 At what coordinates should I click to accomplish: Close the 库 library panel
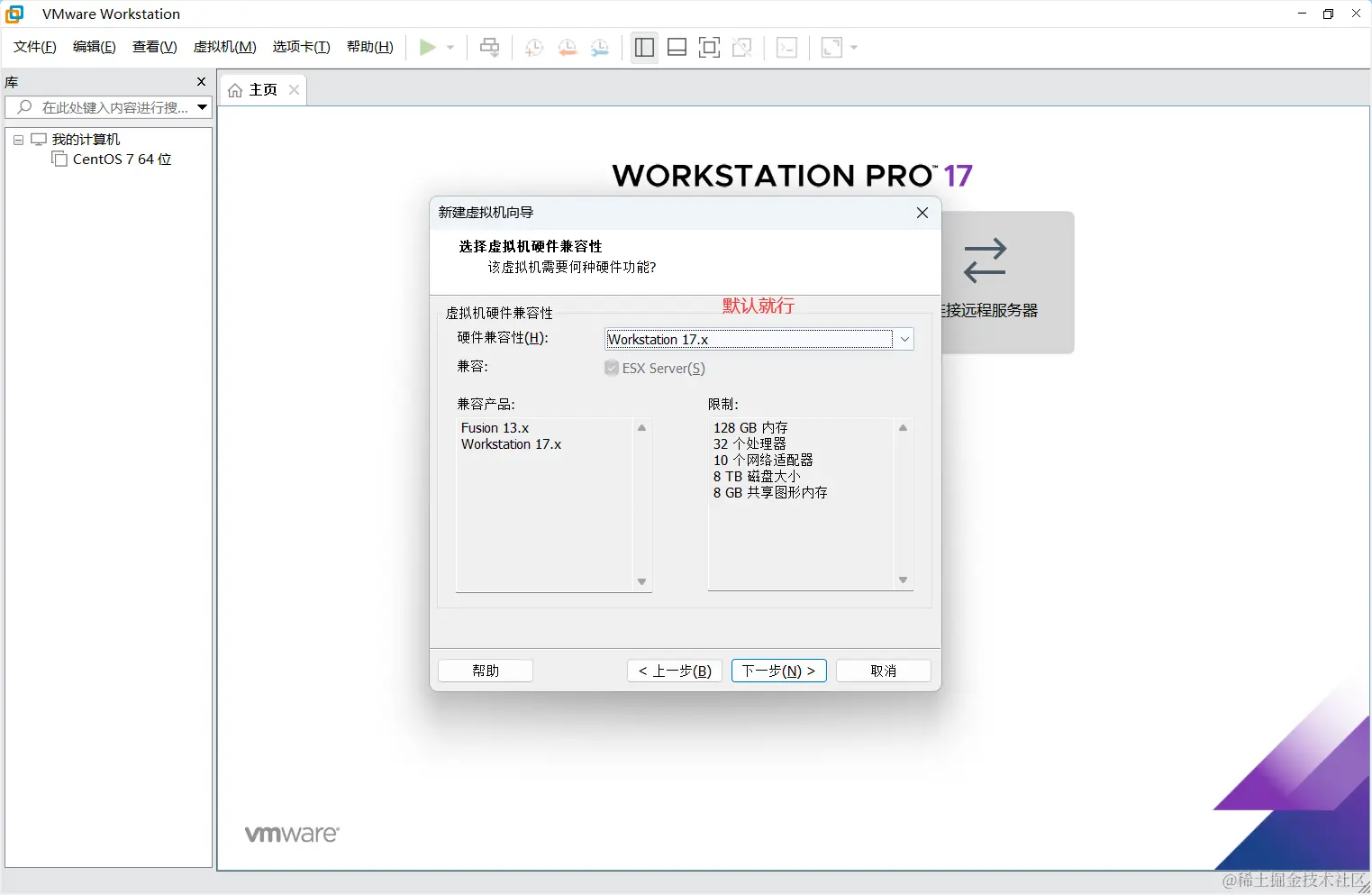click(x=201, y=82)
